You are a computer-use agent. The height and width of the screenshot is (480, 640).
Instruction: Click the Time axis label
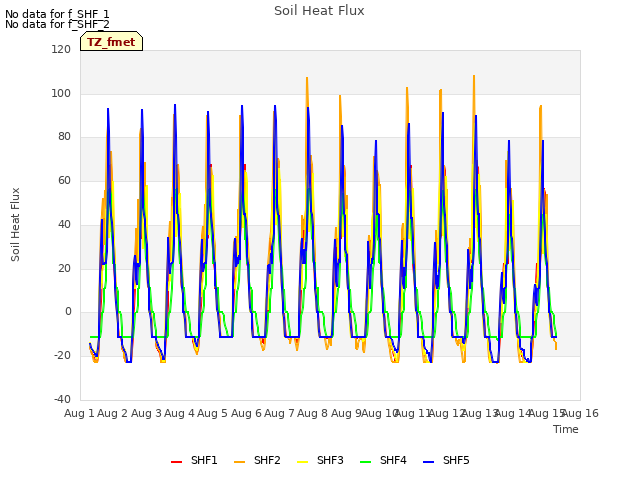click(566, 429)
